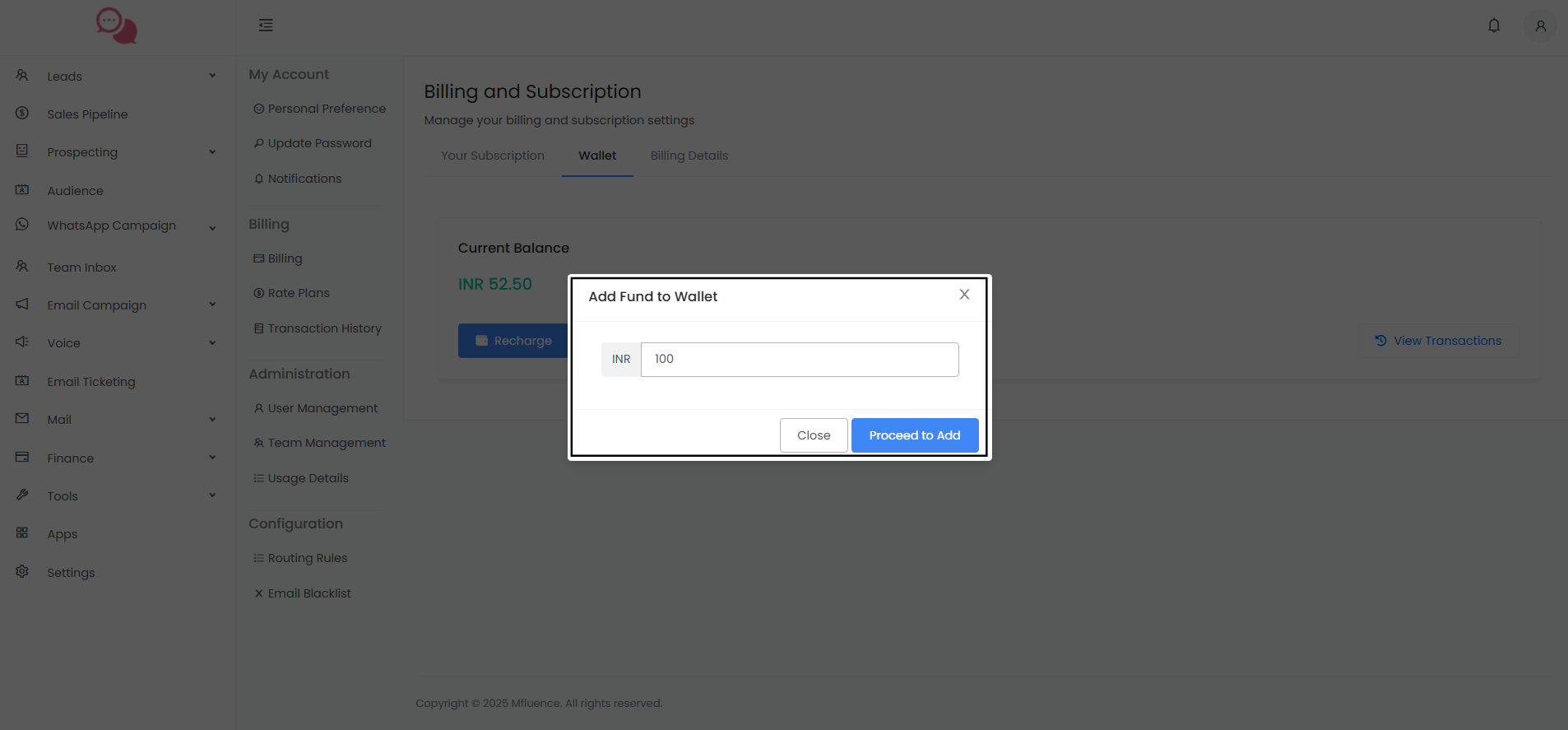This screenshot has height=730, width=1568.
Task: Click the WhatsApp Campaign icon in sidebar
Action: tap(22, 225)
